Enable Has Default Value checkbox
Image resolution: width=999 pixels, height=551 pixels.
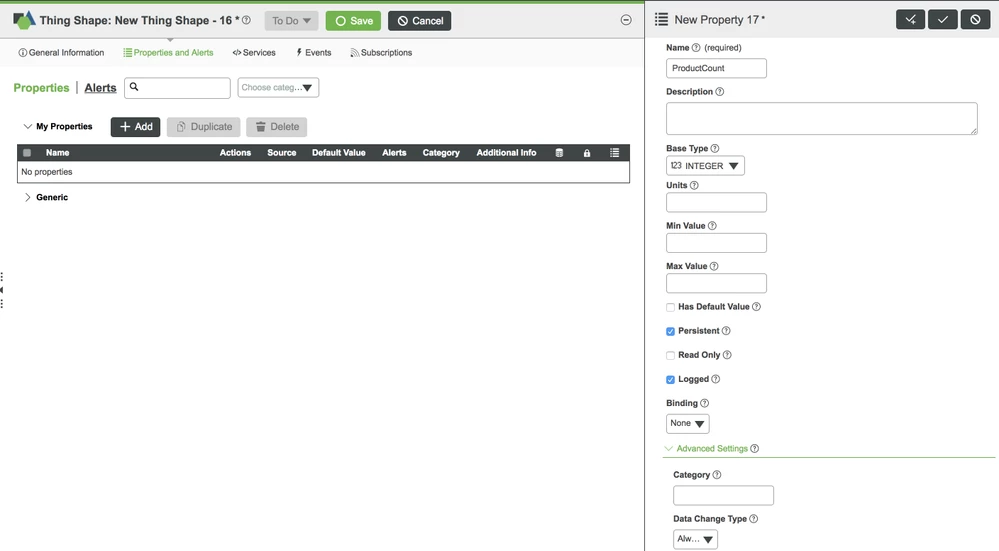coord(670,307)
